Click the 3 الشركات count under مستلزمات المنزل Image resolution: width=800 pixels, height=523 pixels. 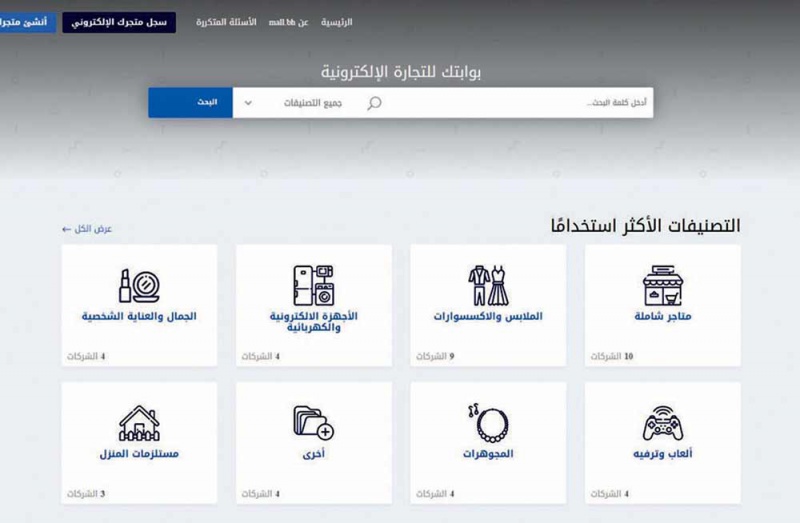(x=86, y=494)
